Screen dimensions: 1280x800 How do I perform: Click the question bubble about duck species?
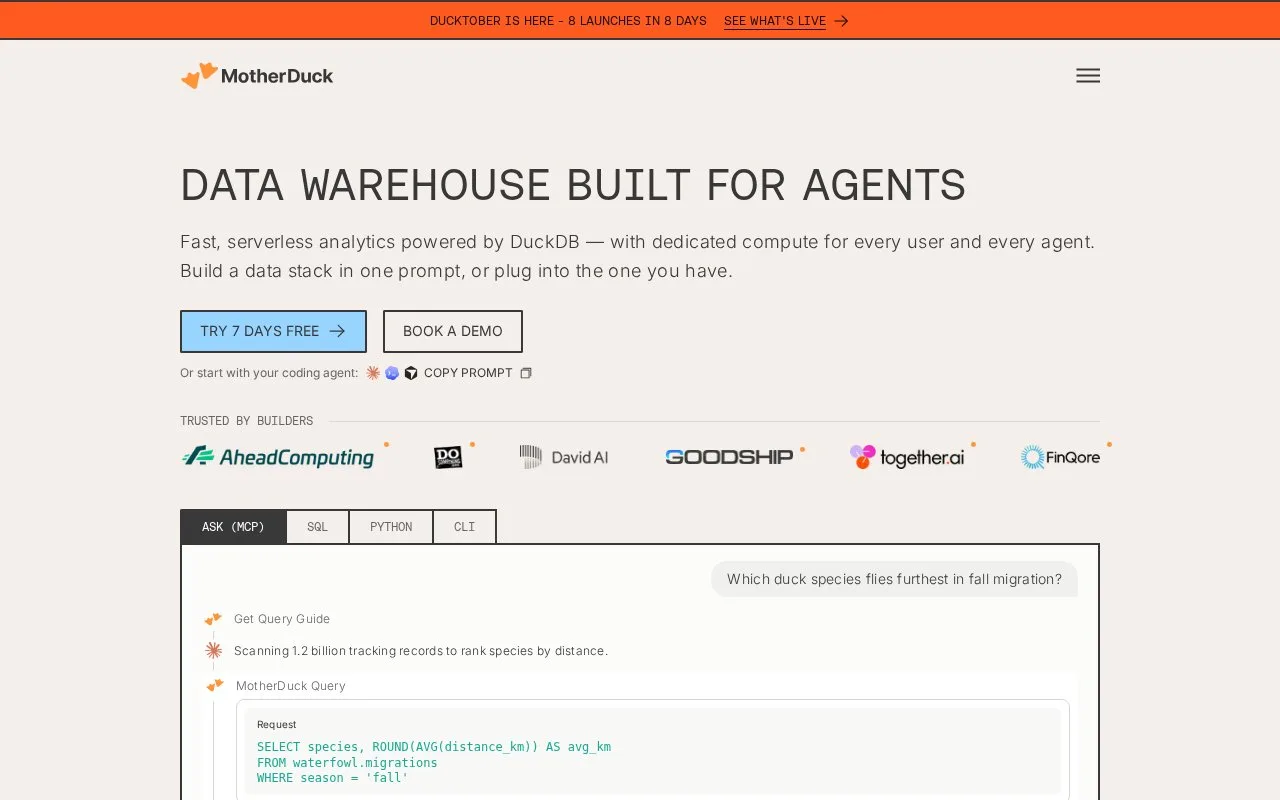894,579
